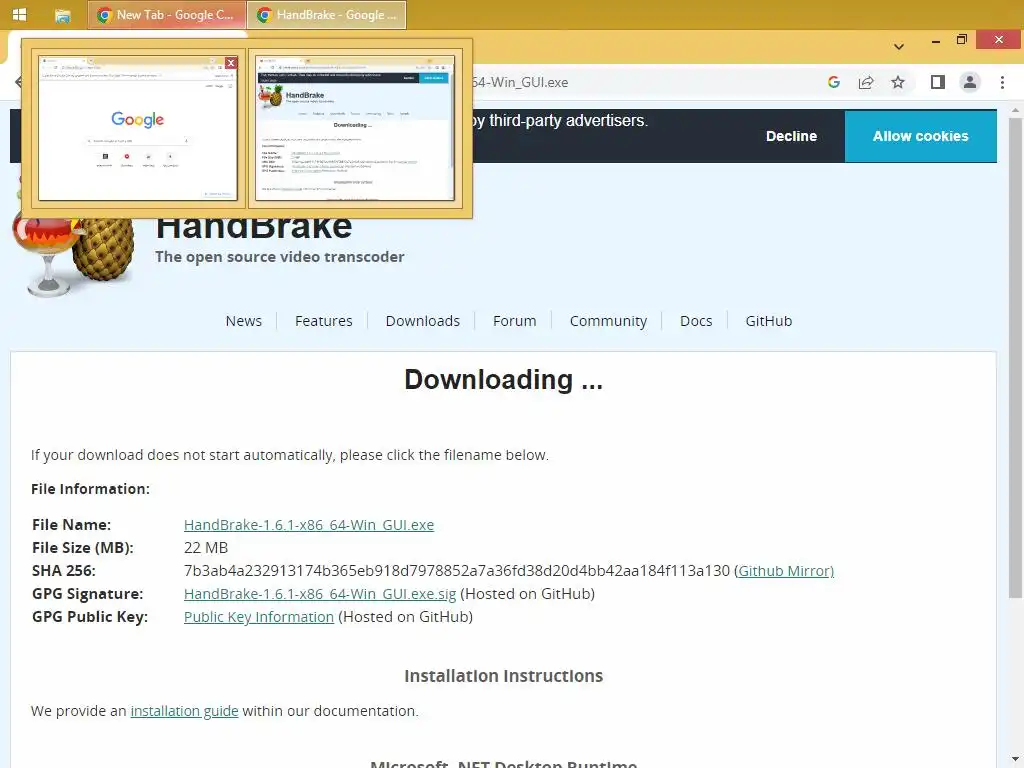Click the HandBrake-1.6.1-x86_64-Win_GUI.exe.sig signature link
1024x768 pixels.
[320, 594]
